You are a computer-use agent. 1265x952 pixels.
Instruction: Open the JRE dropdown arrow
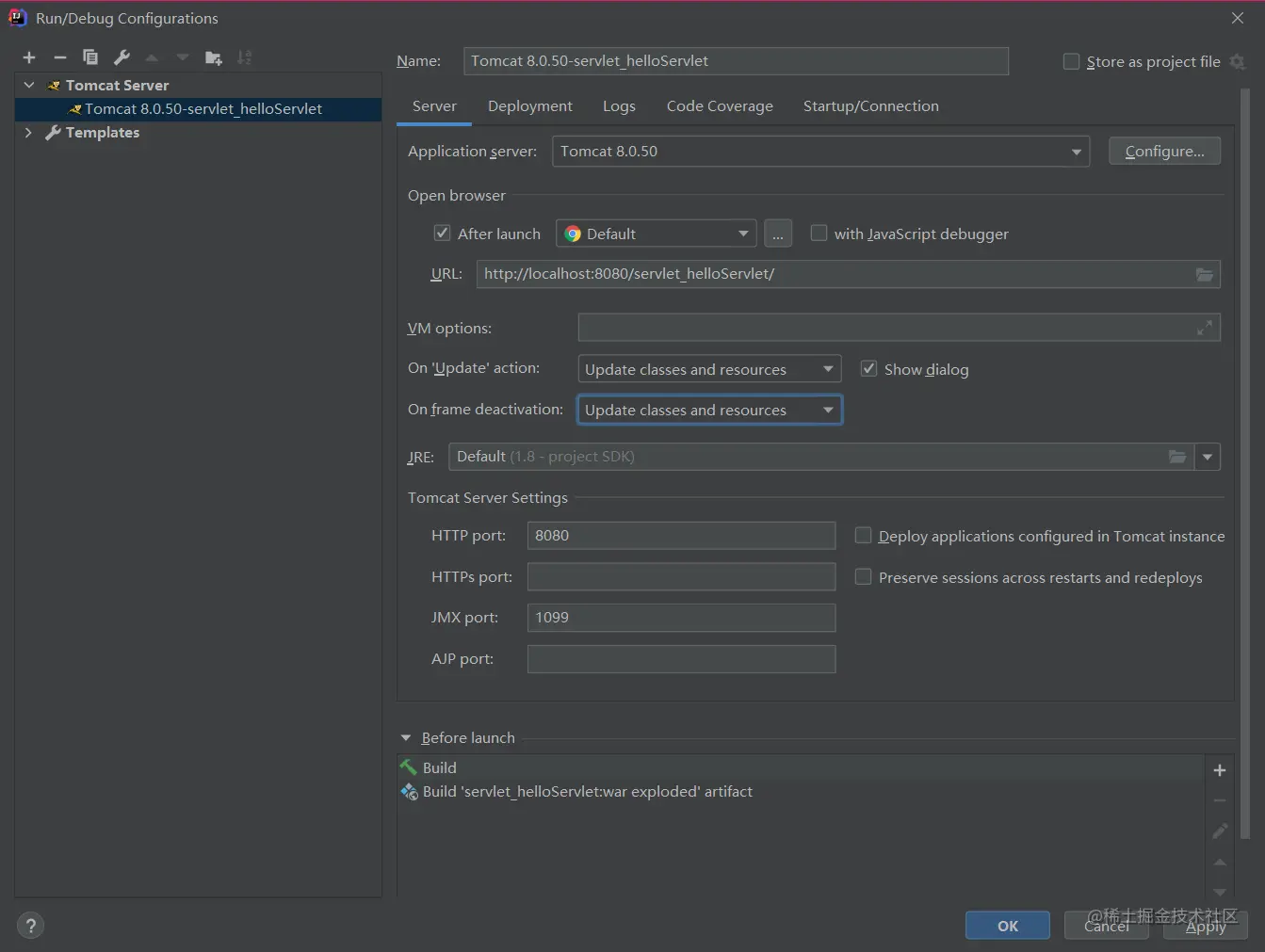tap(1208, 457)
